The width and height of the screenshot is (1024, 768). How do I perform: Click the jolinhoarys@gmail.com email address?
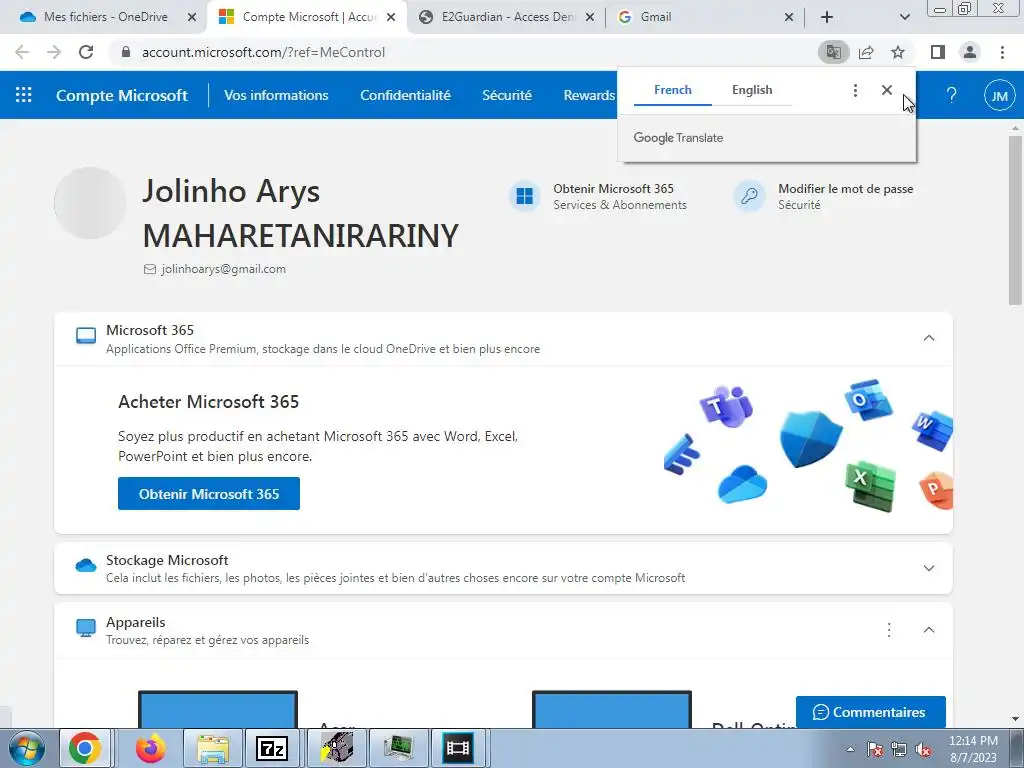coord(223,269)
